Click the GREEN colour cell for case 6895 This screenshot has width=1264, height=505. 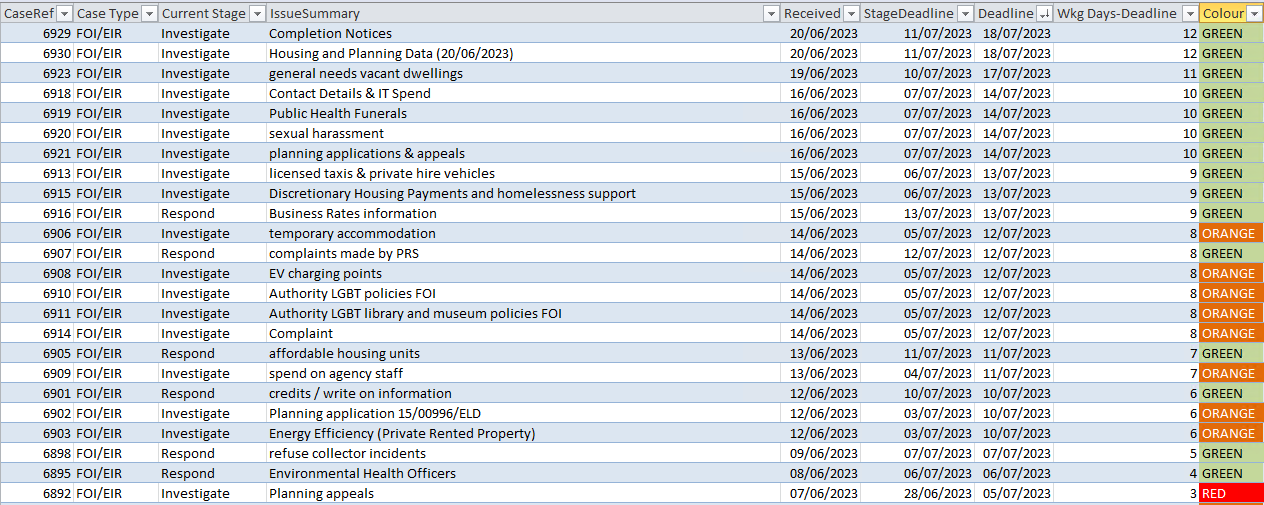point(1232,473)
